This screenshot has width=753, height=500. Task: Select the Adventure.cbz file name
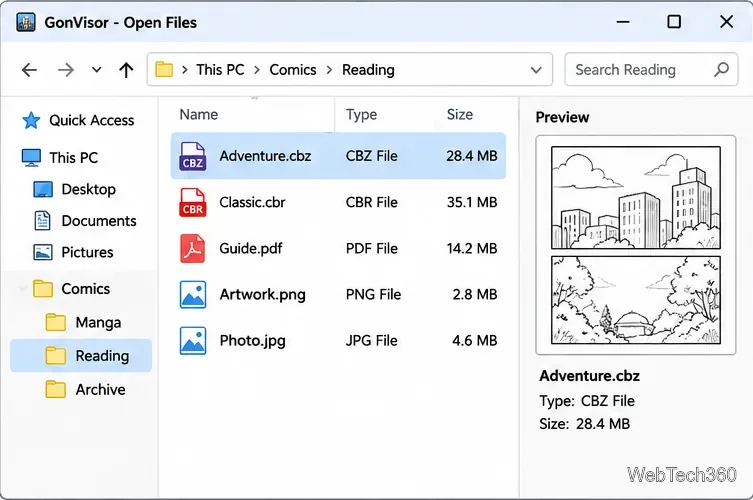pyautogui.click(x=265, y=156)
